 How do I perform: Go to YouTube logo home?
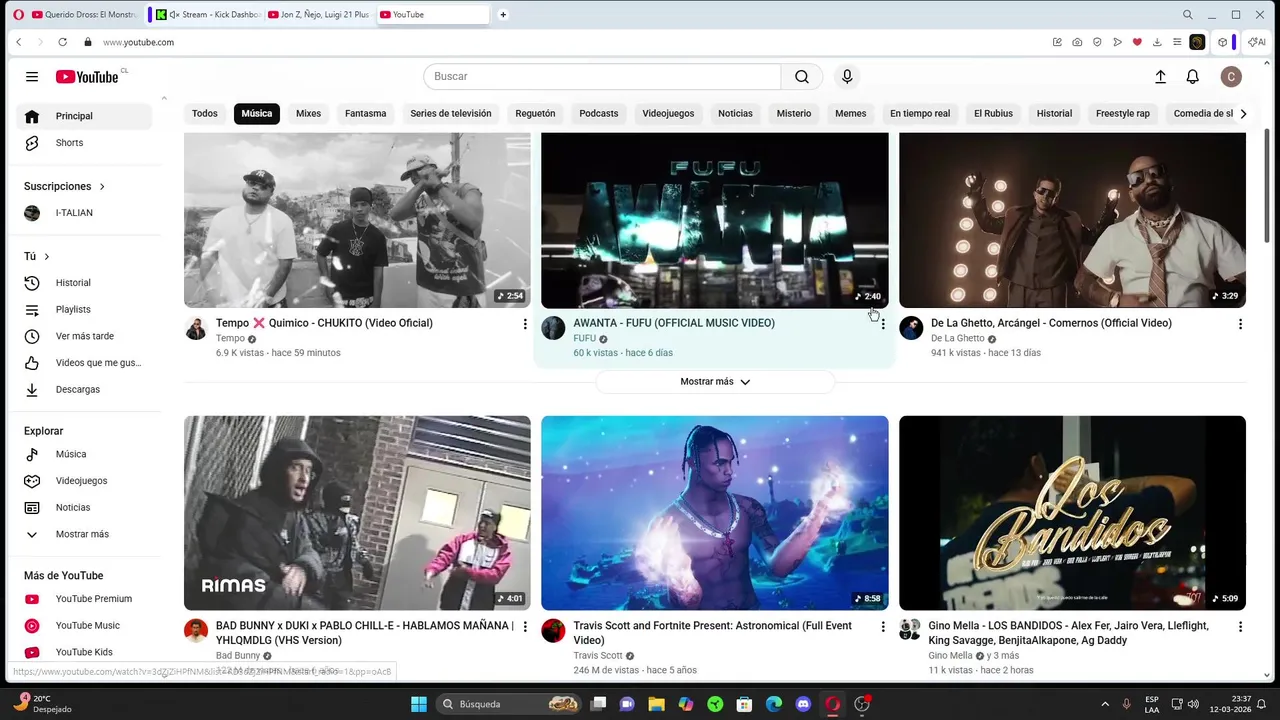[x=87, y=77]
